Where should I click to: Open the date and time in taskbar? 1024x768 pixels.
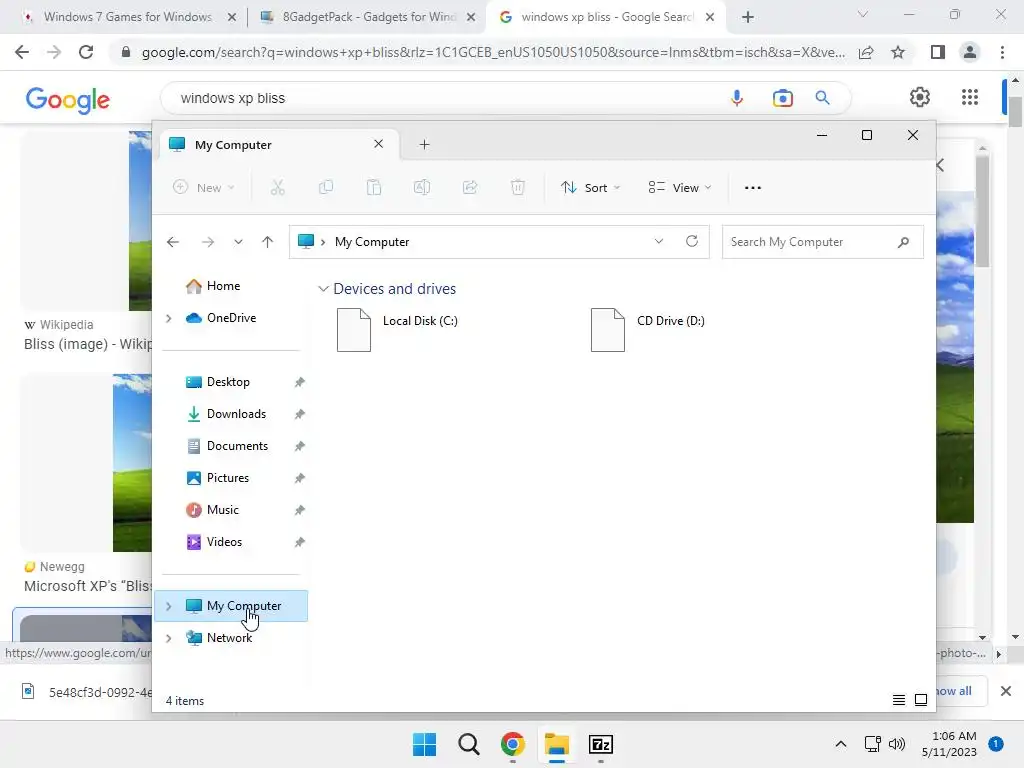[x=949, y=744]
